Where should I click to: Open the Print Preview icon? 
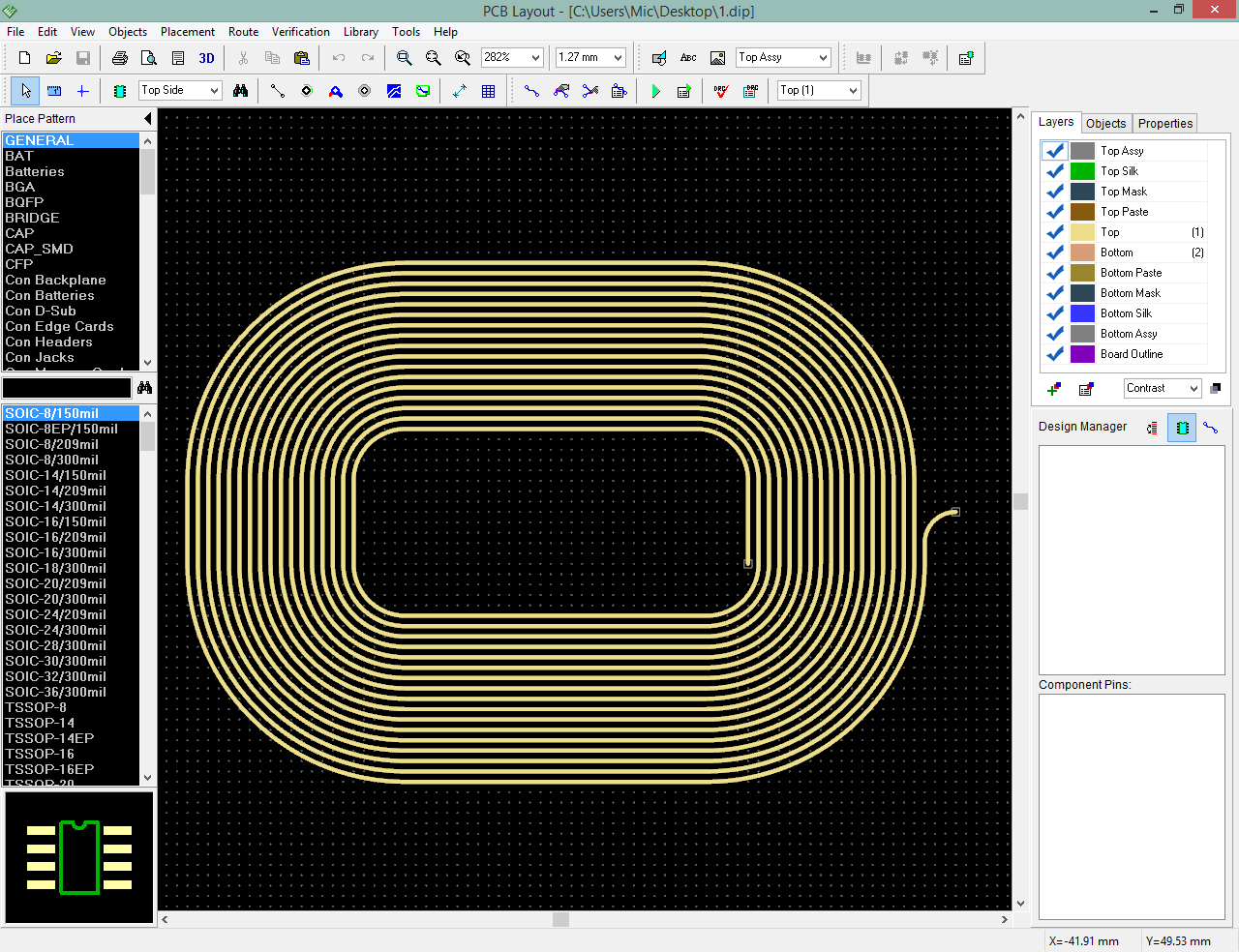click(x=149, y=58)
